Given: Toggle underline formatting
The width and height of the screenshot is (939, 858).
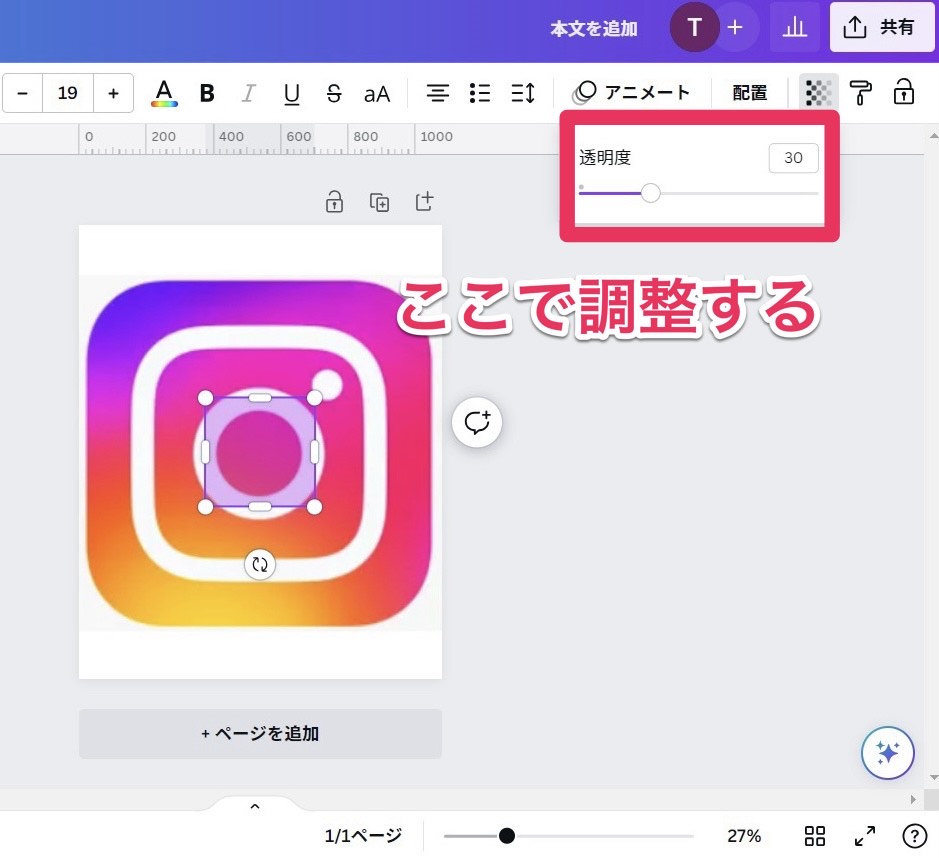Looking at the screenshot, I should (291, 93).
